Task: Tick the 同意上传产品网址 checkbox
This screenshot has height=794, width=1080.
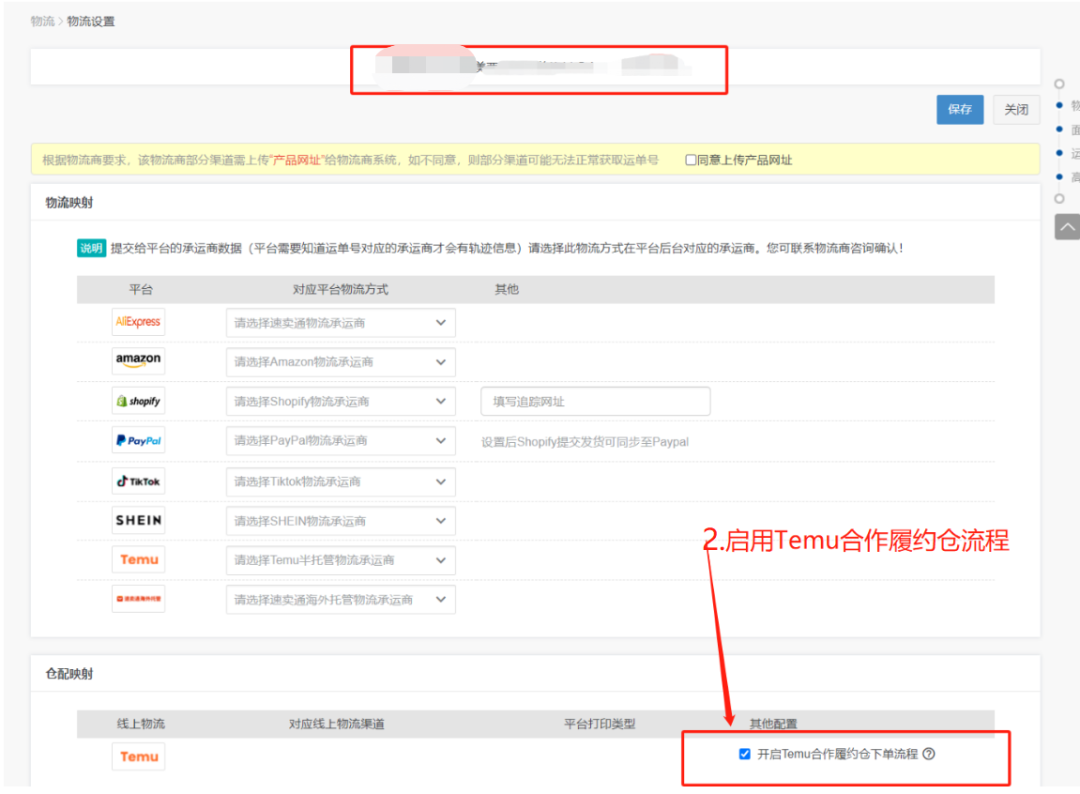Action: pos(691,160)
